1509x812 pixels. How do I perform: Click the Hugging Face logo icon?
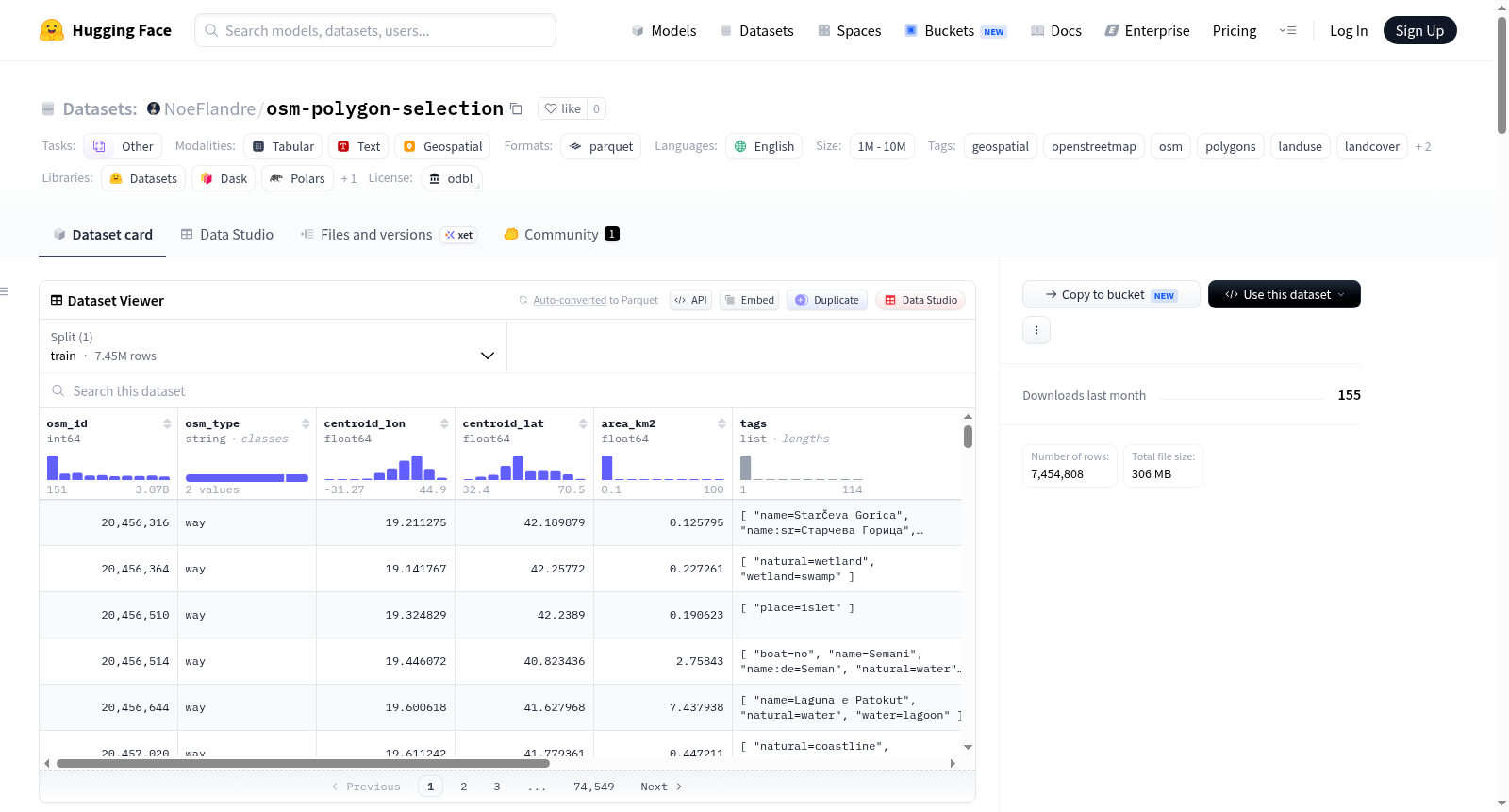(x=52, y=30)
